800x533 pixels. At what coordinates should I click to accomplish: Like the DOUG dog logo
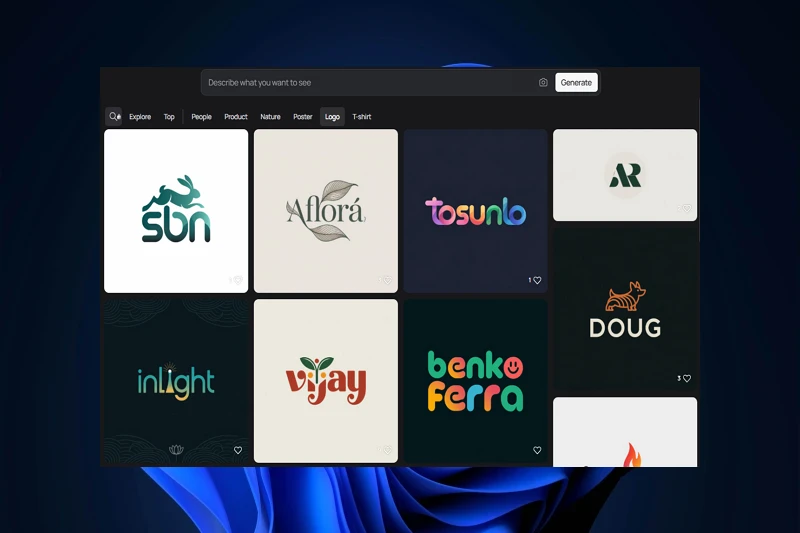click(687, 378)
